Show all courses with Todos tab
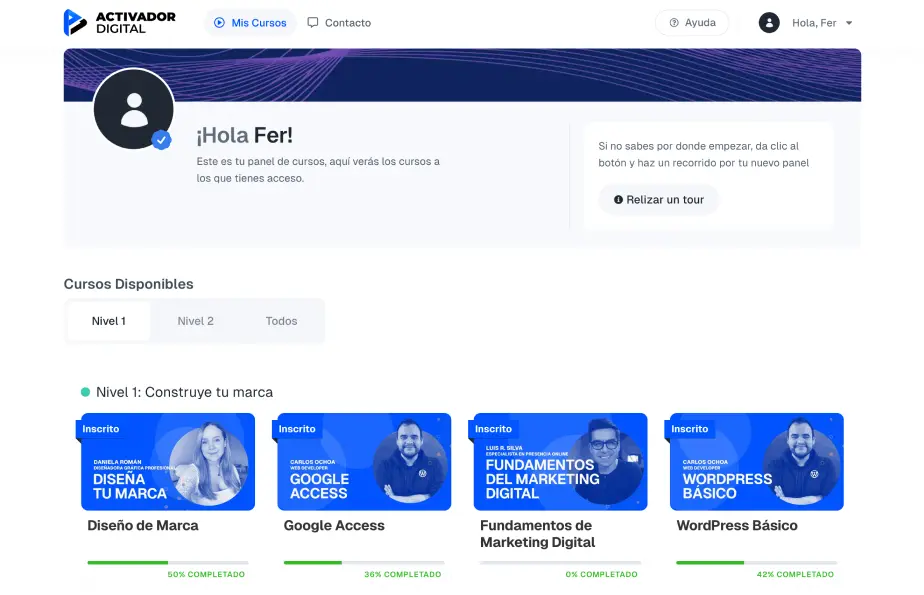 tap(281, 321)
